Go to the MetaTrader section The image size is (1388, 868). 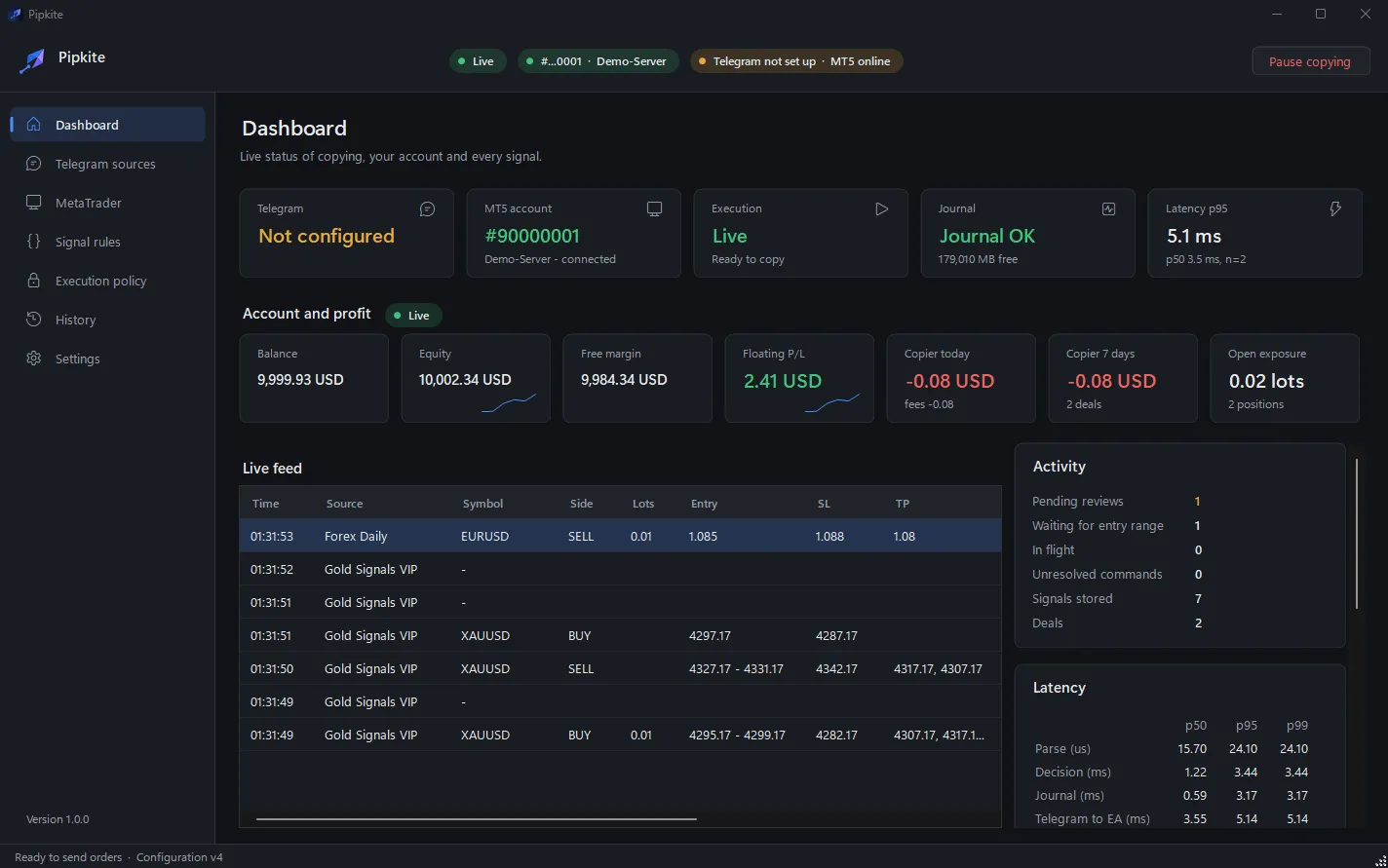(107, 203)
